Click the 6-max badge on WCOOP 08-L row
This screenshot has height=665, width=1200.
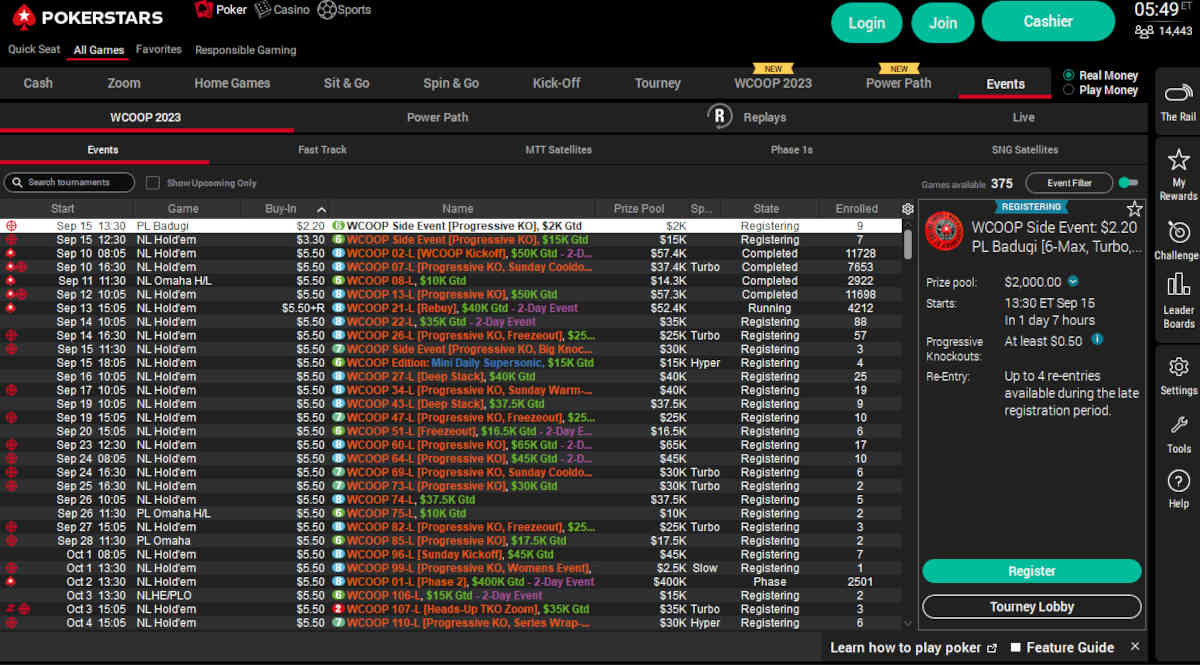[338, 281]
